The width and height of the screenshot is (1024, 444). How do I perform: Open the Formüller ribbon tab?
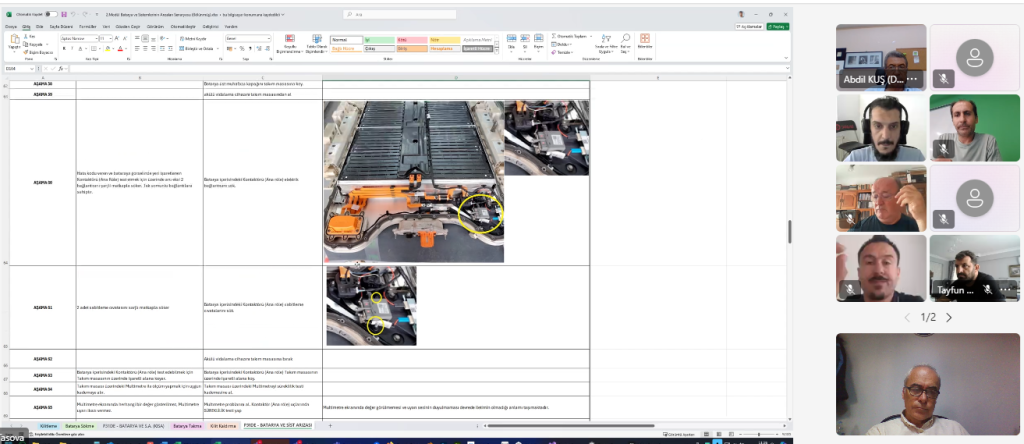tap(89, 27)
